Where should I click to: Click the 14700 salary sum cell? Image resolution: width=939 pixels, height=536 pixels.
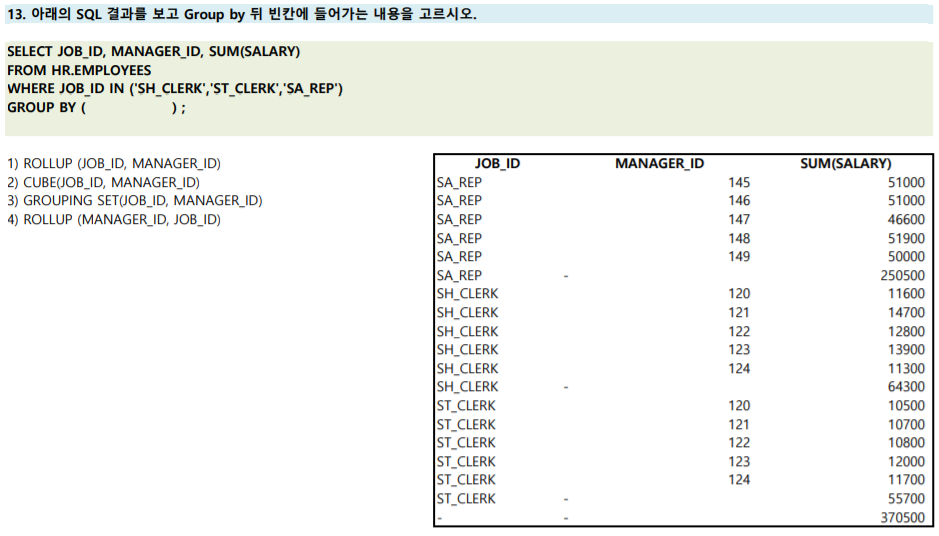906,313
